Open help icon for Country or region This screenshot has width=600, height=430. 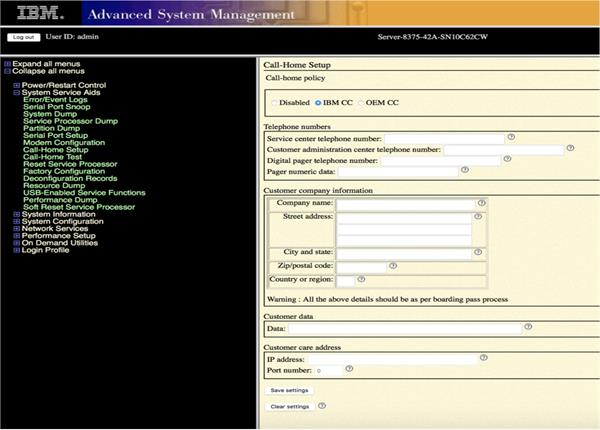tap(361, 279)
